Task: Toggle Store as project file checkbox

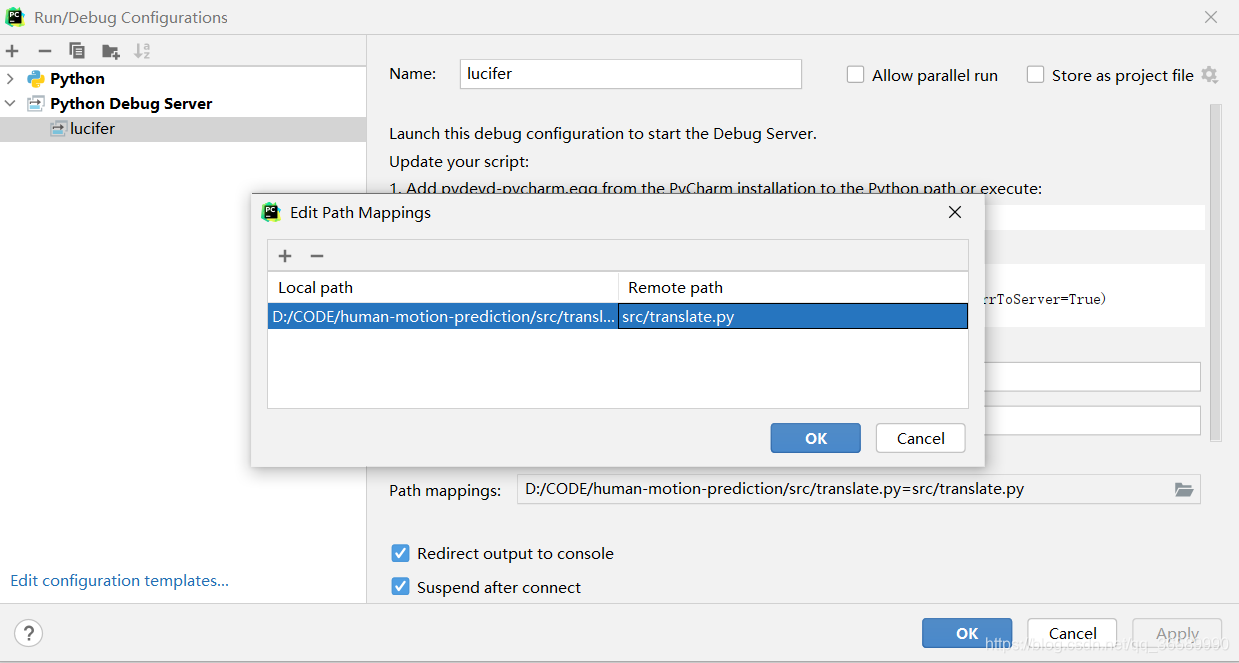Action: 1036,75
